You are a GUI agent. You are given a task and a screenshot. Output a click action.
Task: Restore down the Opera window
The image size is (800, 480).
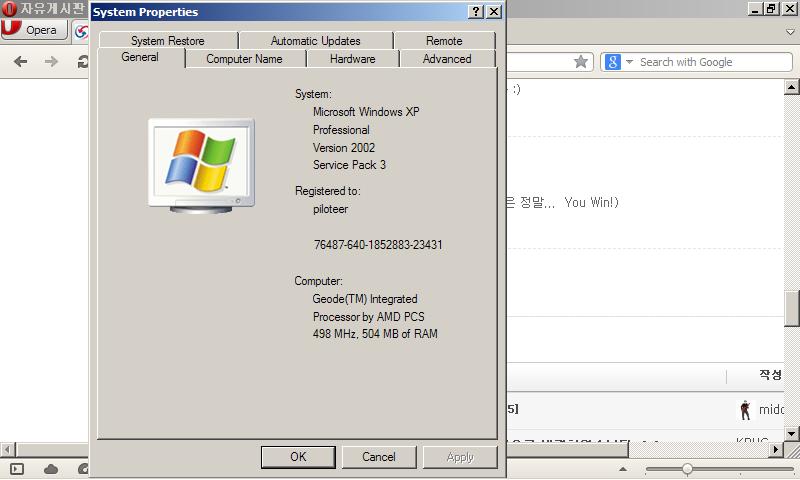click(x=771, y=9)
